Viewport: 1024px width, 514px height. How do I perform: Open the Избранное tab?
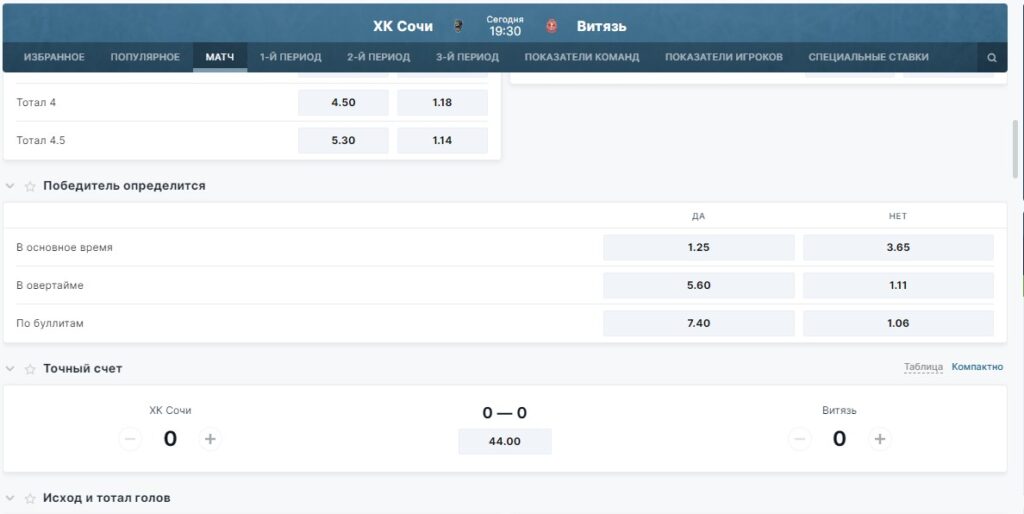pyautogui.click(x=54, y=57)
